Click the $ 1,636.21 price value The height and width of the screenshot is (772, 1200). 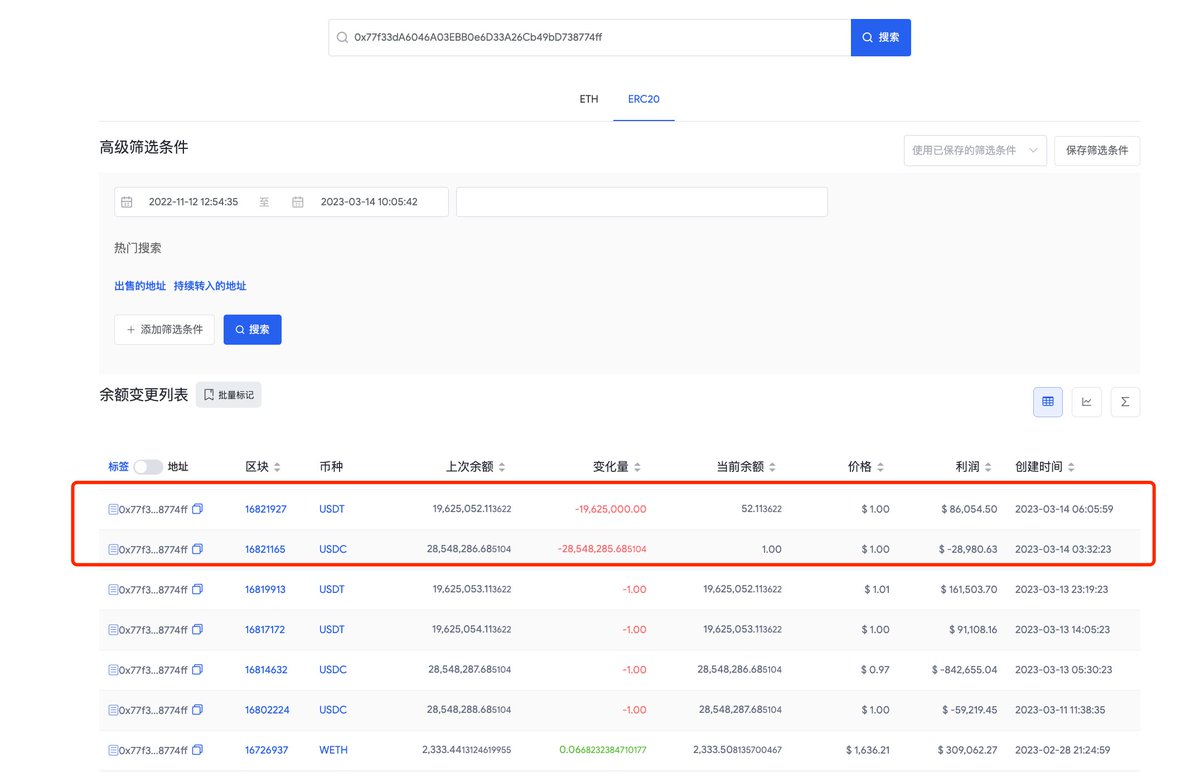point(867,749)
